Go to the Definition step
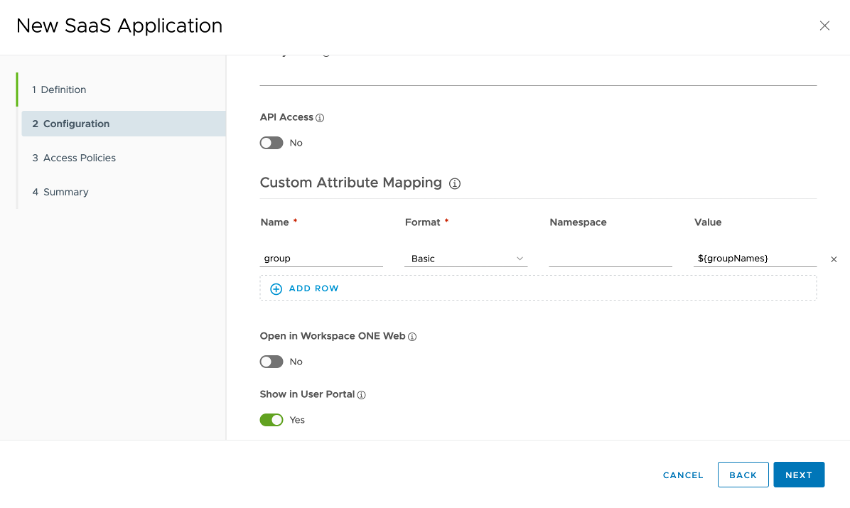Image resolution: width=850 pixels, height=508 pixels. [63, 90]
